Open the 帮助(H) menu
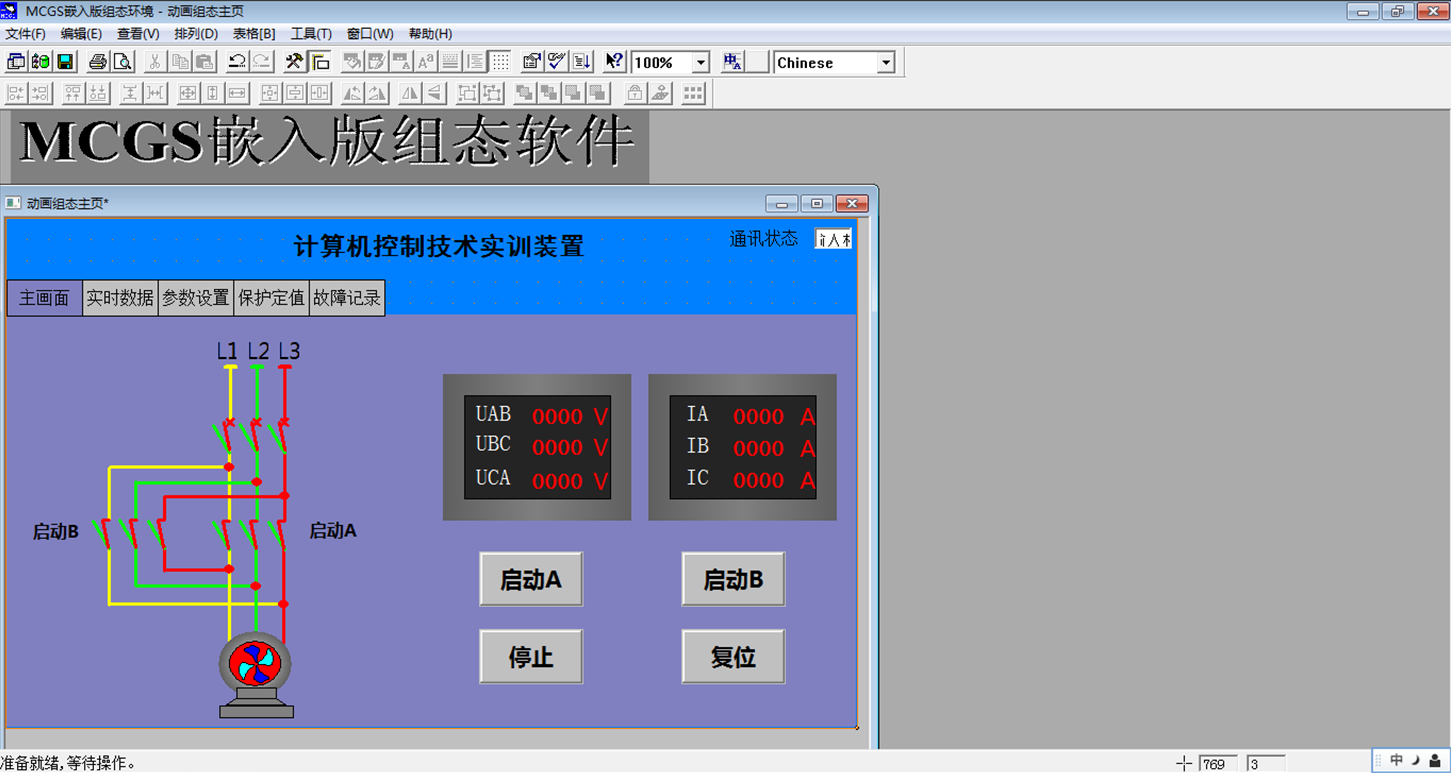 [x=430, y=34]
